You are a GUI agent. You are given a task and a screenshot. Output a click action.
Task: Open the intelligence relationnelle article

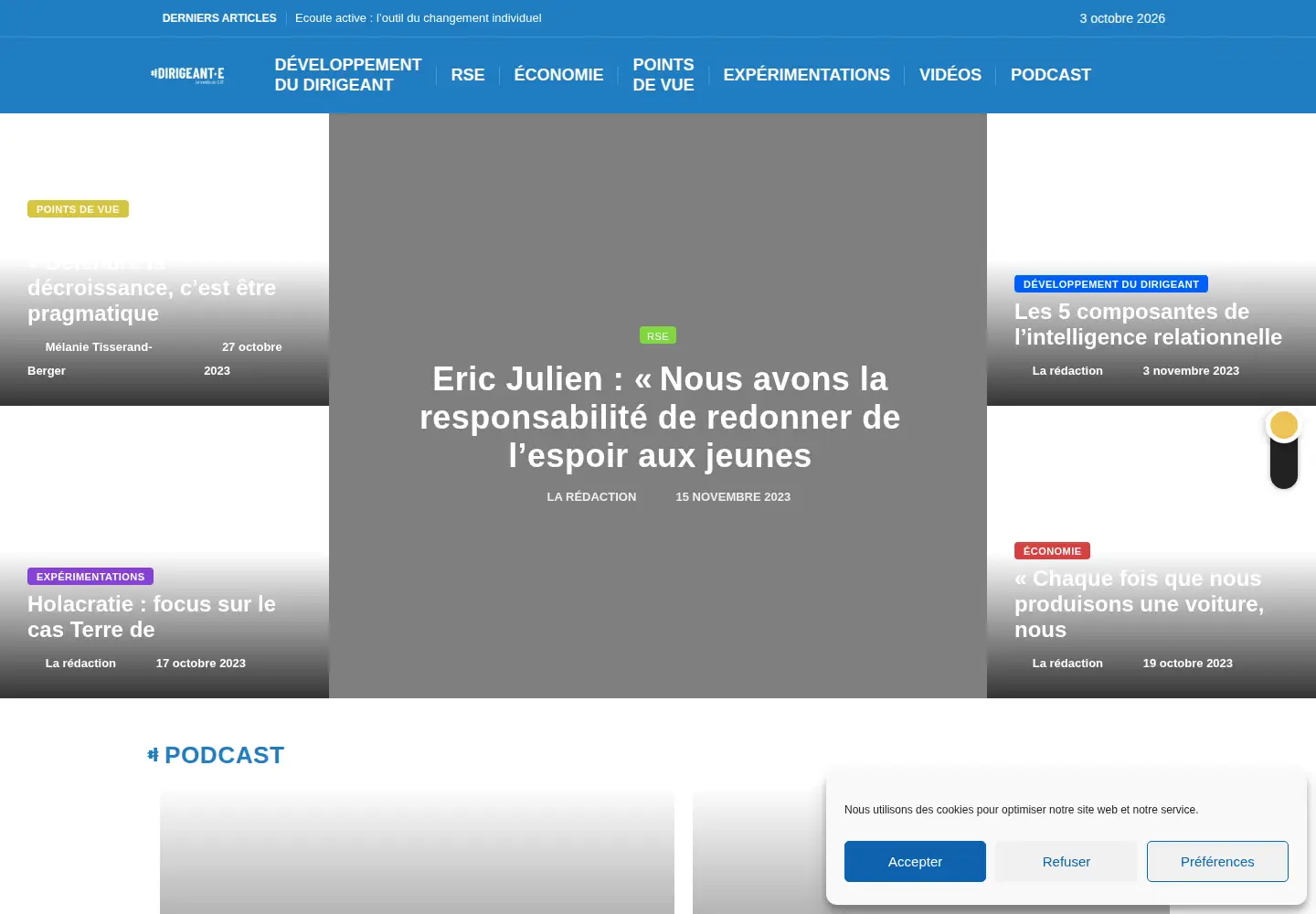pyautogui.click(x=1148, y=324)
